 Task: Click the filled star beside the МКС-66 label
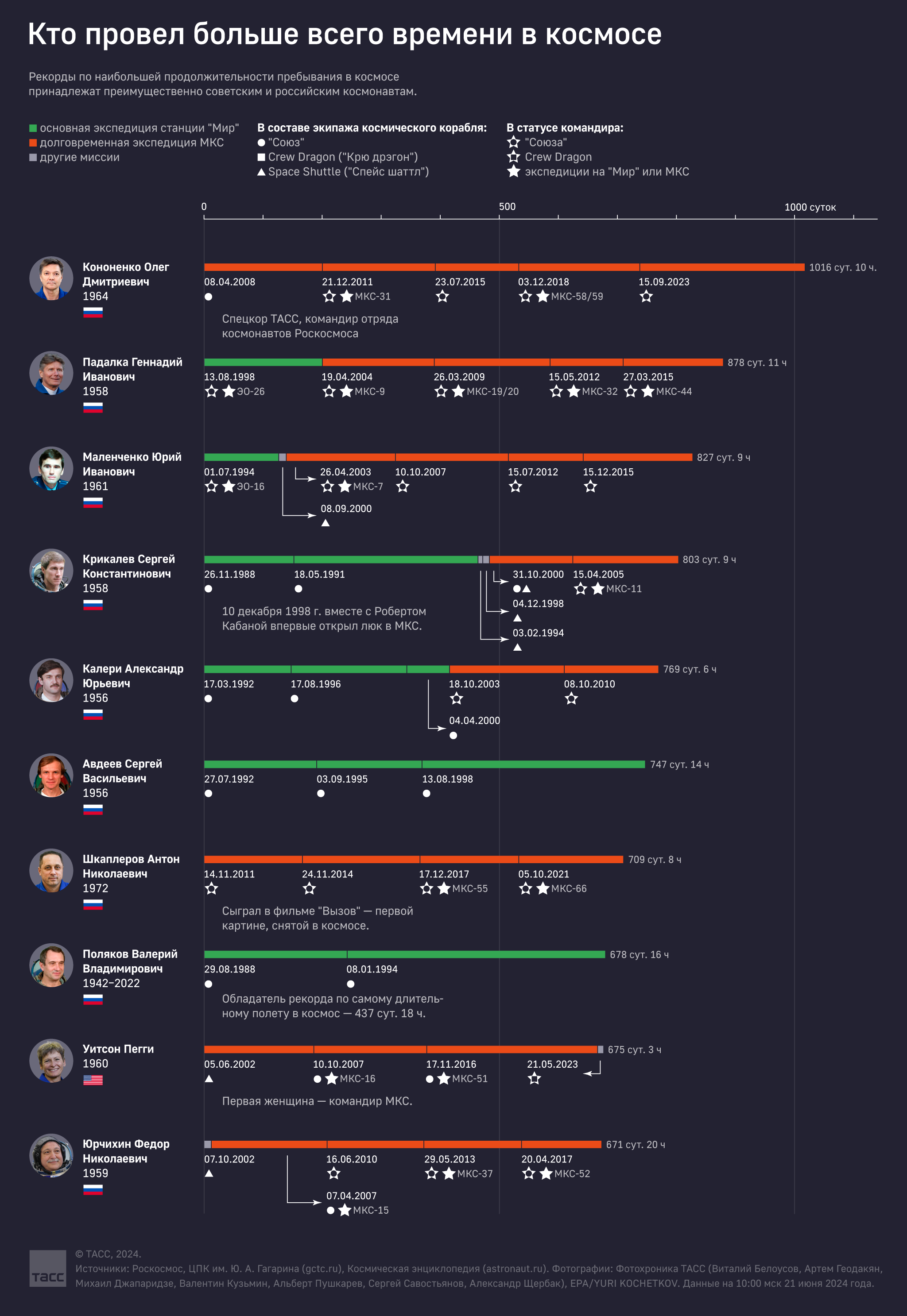(543, 888)
